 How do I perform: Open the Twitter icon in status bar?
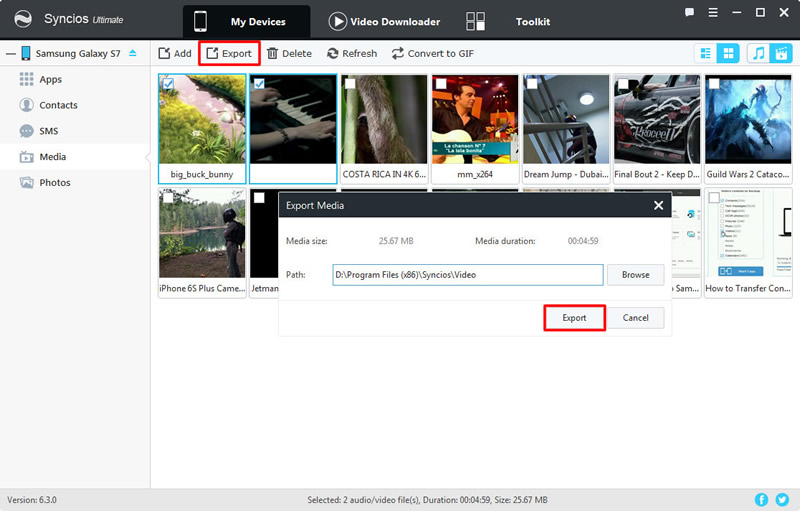point(782,500)
